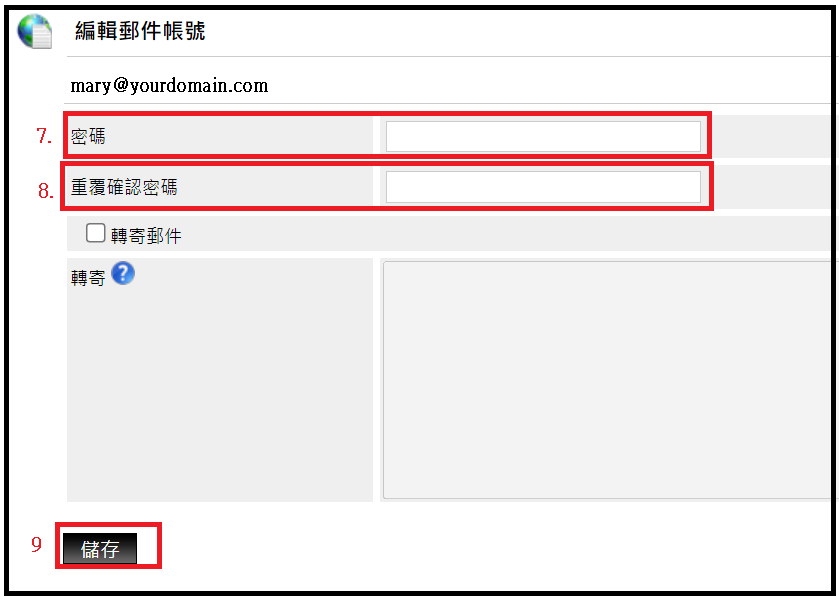
Task: Click the 轉寄郵件 checkbox label text
Action: 146,236
